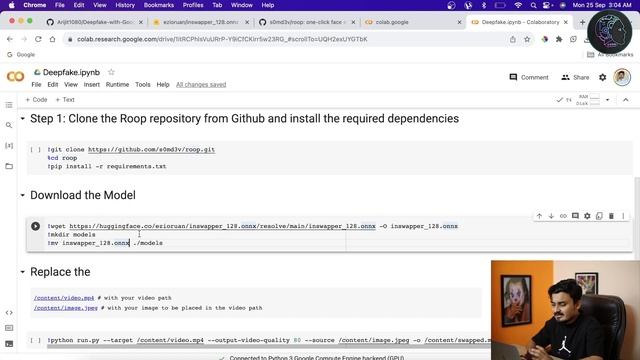Collapse the header with chevron up

coord(625,100)
